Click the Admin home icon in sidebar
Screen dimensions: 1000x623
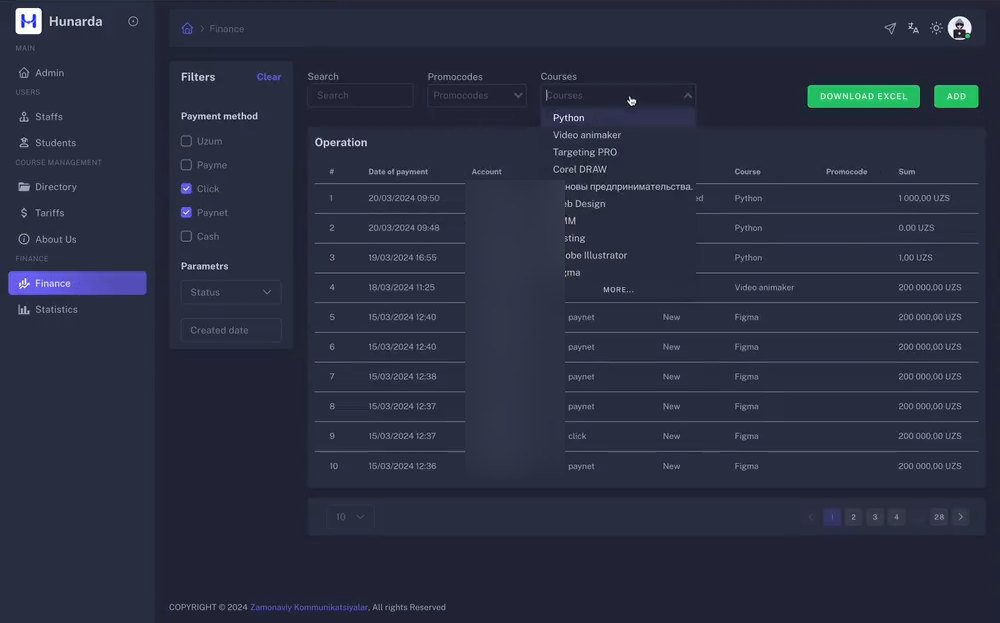tap(24, 73)
